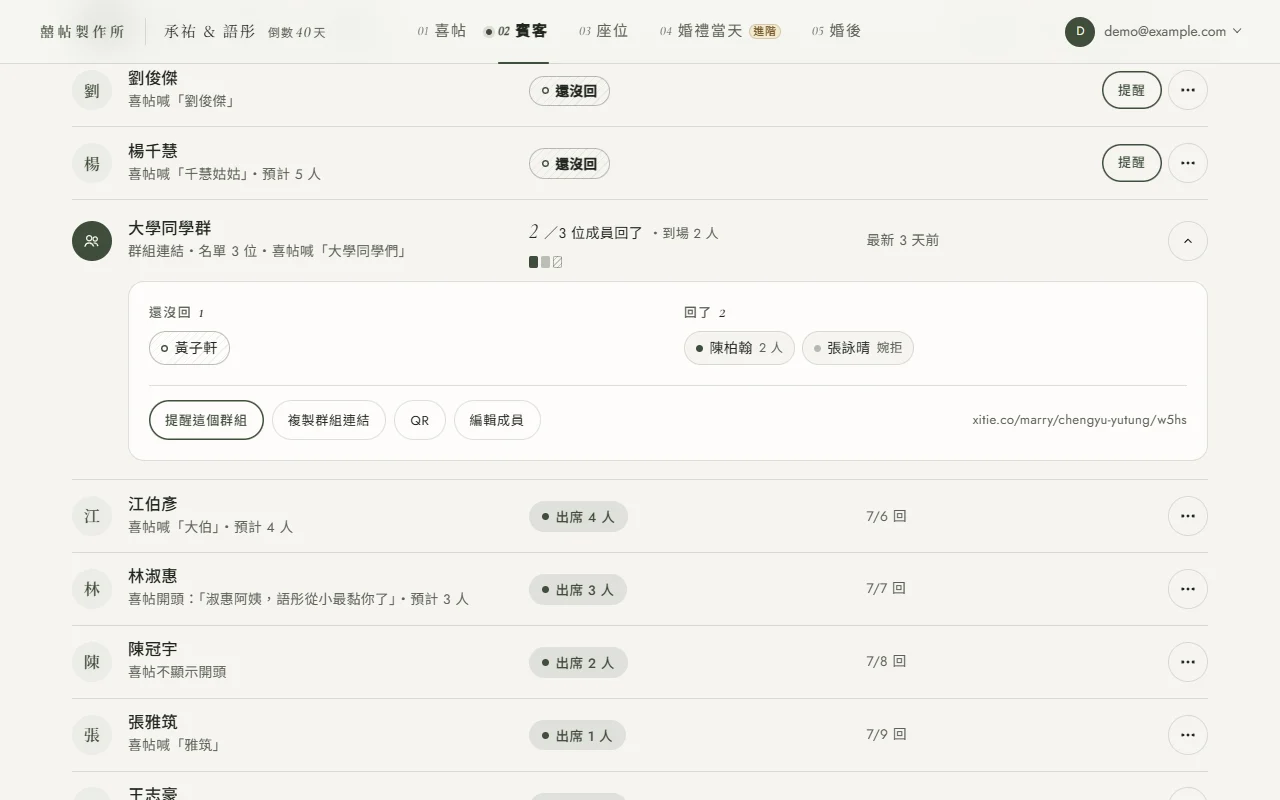1280x800 pixels.
Task: Click the 林 avatar circle
Action: coord(92,590)
